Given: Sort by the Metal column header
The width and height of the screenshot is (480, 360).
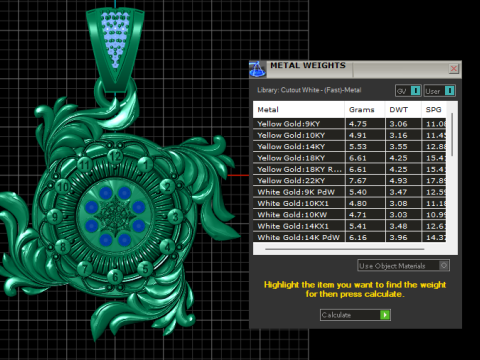Looking at the screenshot, I should coord(299,110).
